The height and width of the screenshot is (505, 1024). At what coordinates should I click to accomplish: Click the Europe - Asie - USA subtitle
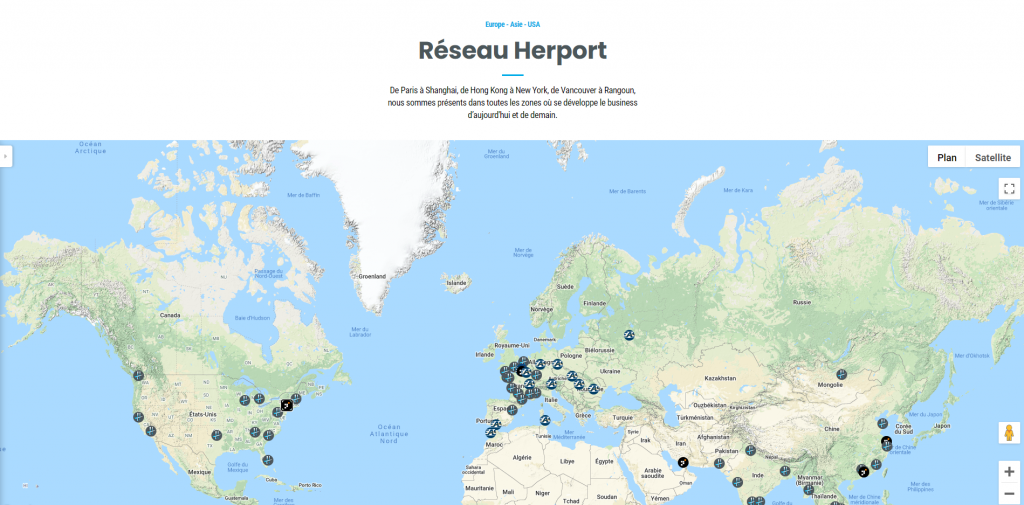(512, 24)
